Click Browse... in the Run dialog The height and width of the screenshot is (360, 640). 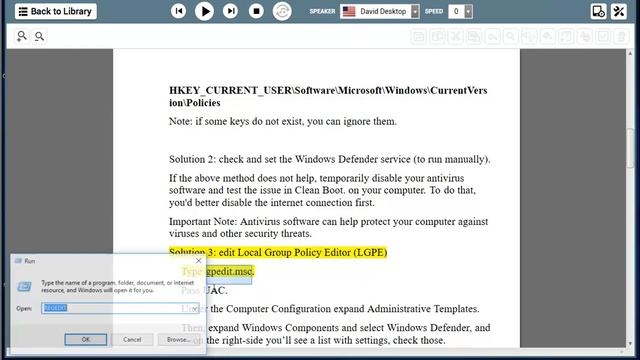178,339
